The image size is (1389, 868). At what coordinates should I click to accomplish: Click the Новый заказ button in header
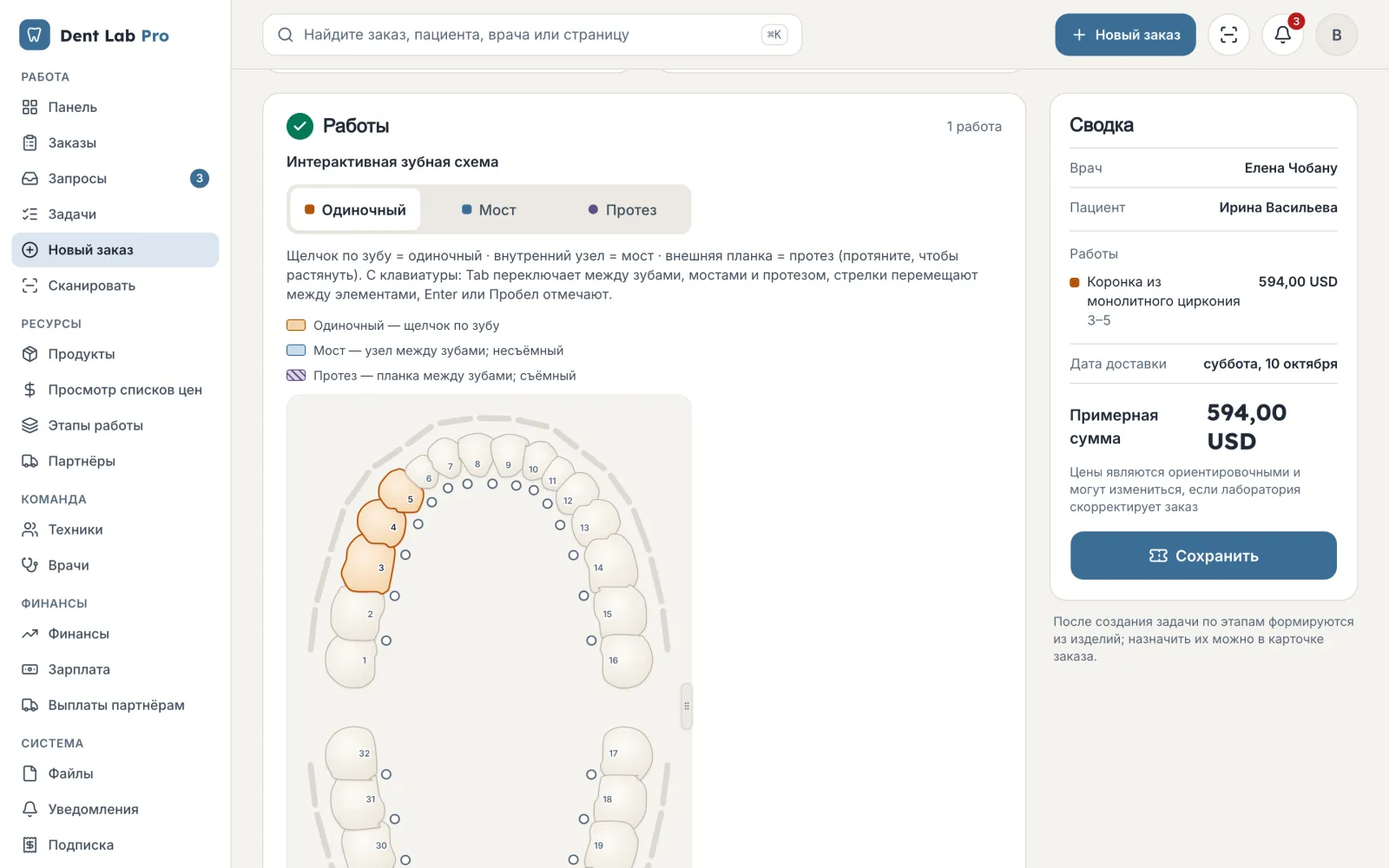(1125, 35)
